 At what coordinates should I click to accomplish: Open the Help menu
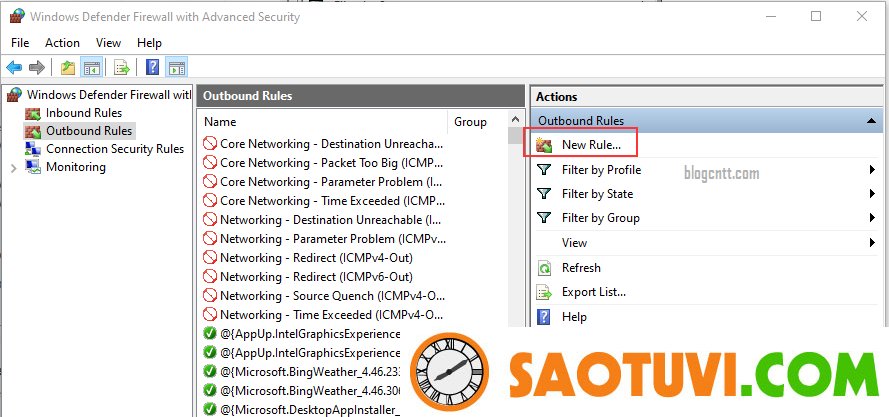pyautogui.click(x=149, y=43)
